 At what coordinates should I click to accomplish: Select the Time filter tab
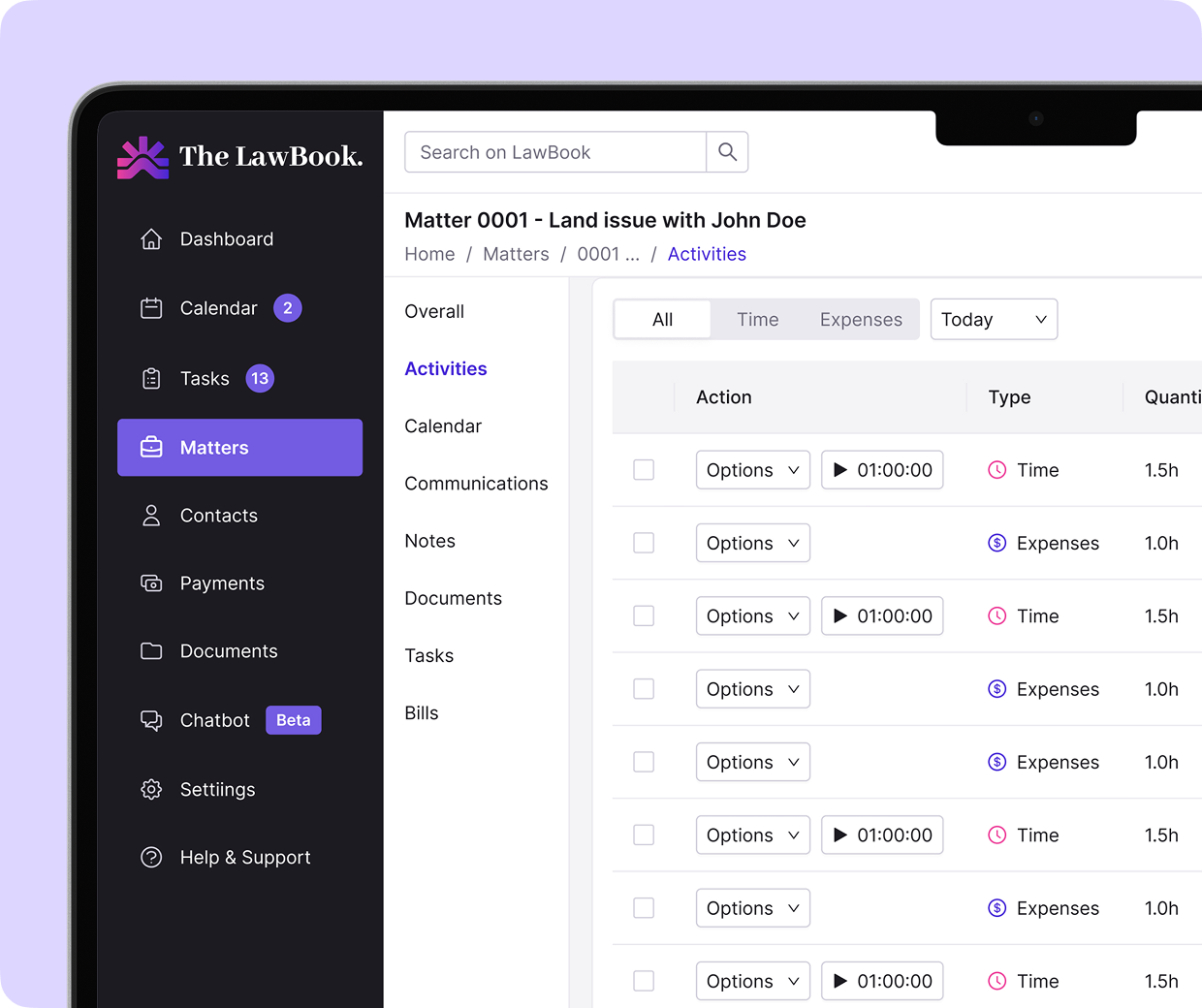point(758,319)
